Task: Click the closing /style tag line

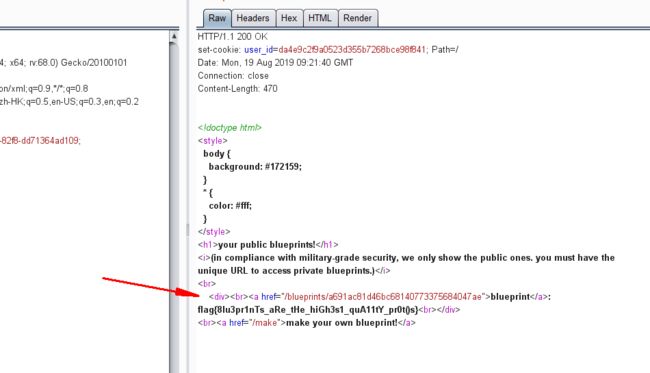Action: coord(214,232)
